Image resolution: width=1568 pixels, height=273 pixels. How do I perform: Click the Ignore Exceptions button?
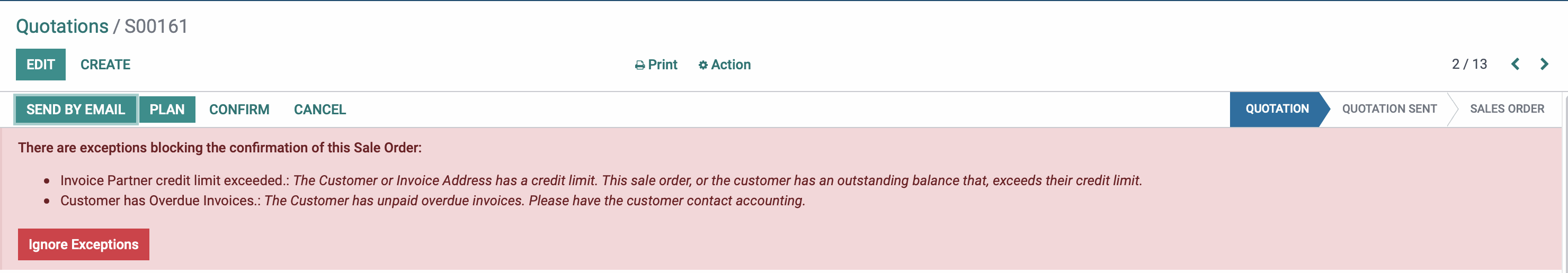tap(83, 244)
